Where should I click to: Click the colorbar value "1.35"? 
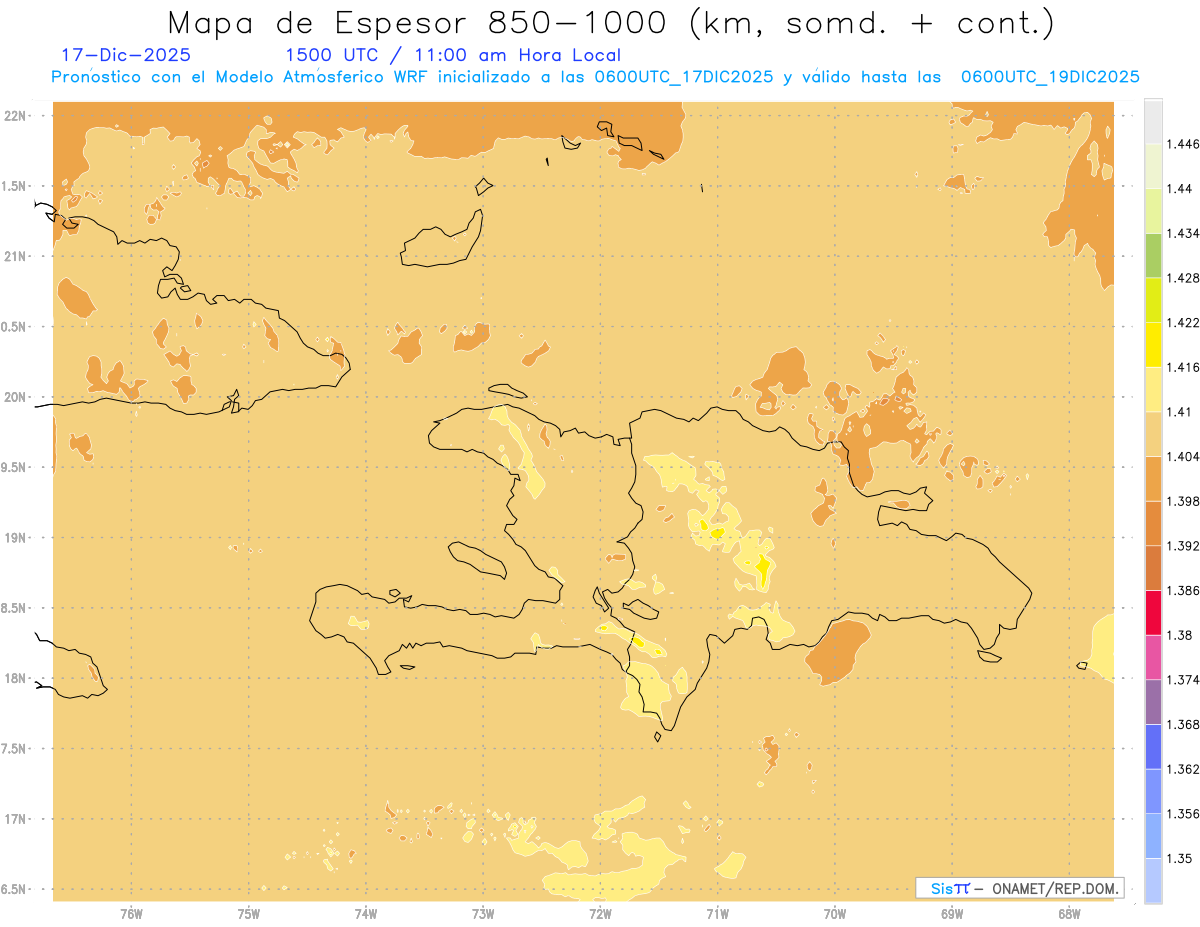(x=1181, y=859)
